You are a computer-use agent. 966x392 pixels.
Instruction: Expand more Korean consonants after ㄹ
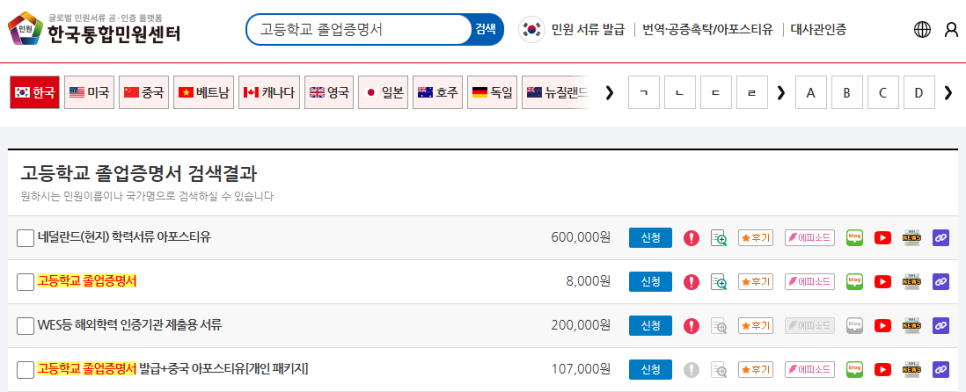[x=781, y=92]
